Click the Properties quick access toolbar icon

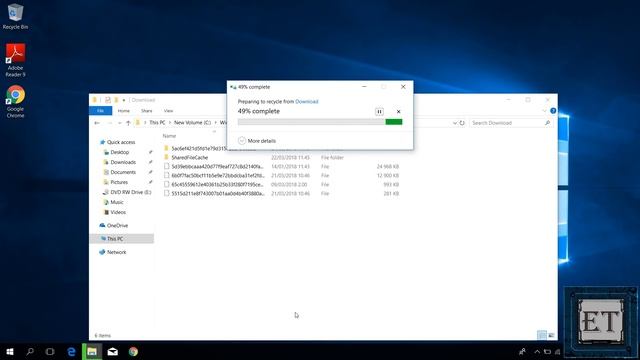tap(108, 100)
